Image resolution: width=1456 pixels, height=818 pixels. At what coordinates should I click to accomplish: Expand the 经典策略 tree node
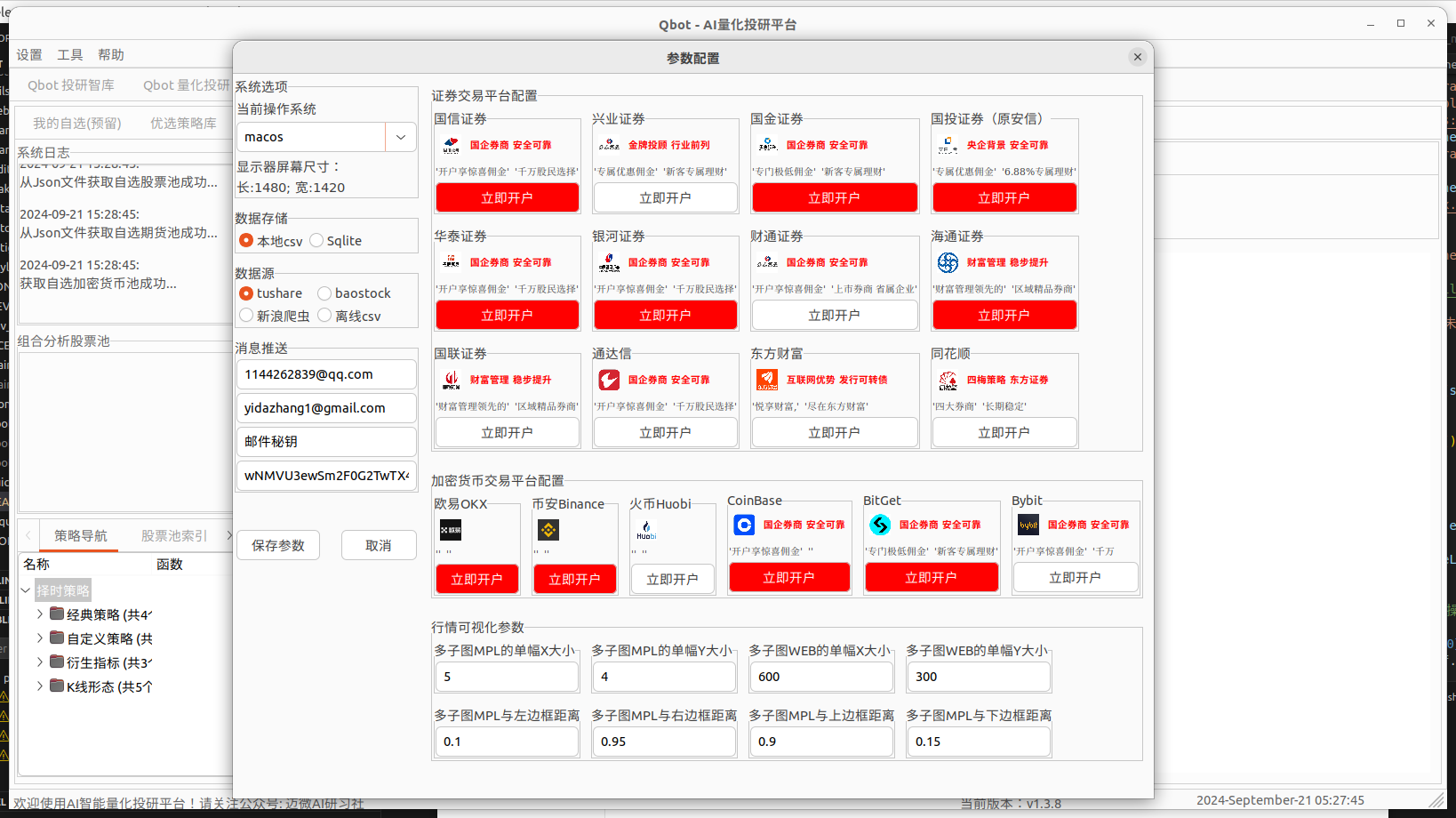coord(39,613)
